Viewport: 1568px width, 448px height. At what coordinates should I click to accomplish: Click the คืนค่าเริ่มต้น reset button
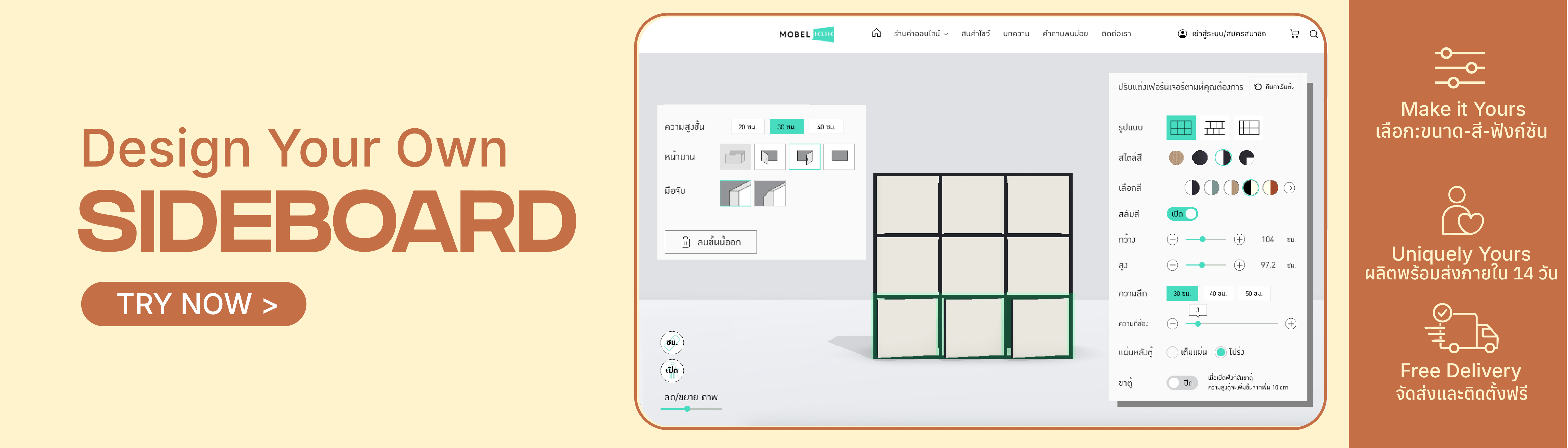tap(1274, 87)
